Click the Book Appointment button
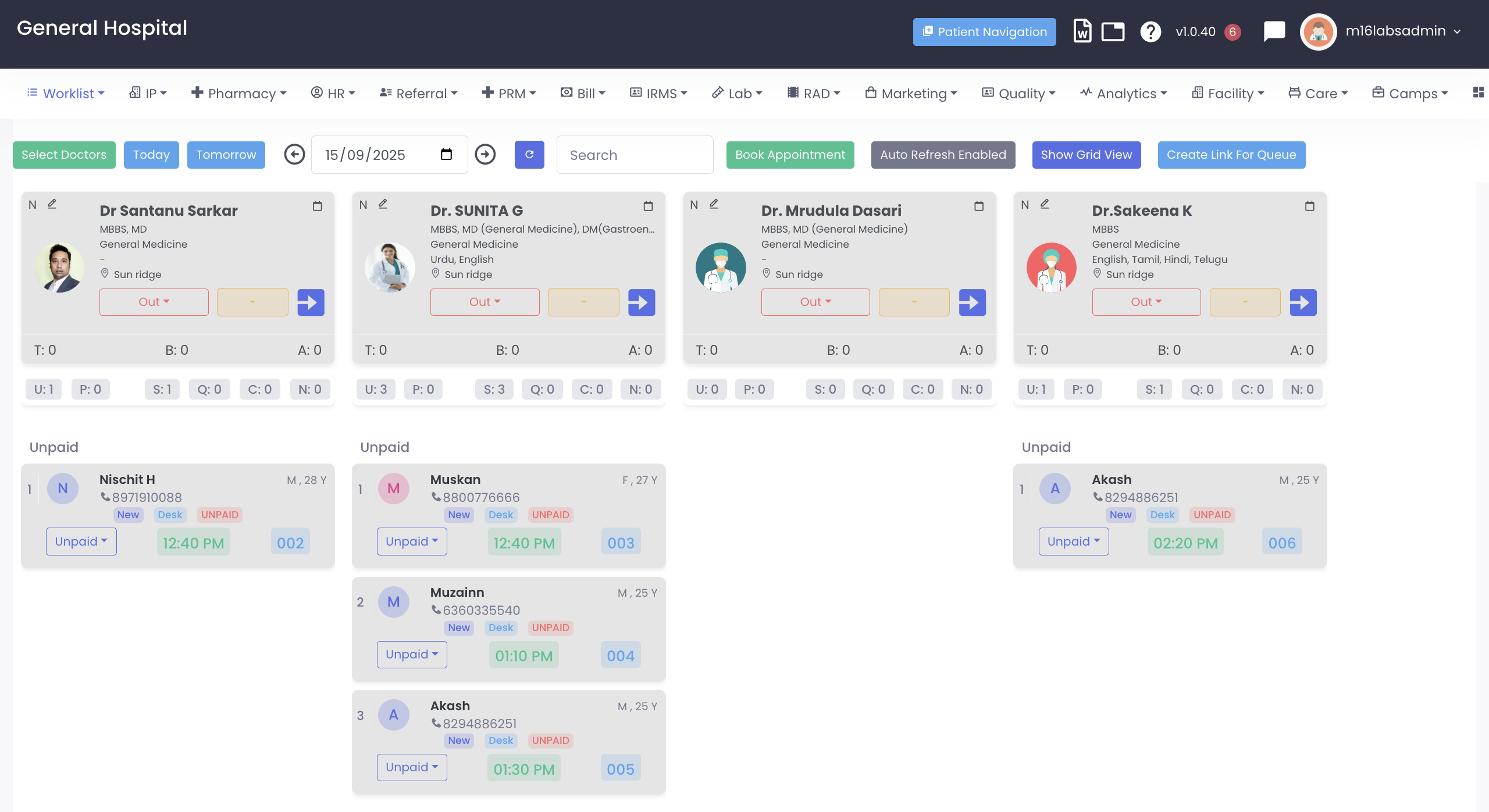This screenshot has width=1489, height=812. coord(790,155)
